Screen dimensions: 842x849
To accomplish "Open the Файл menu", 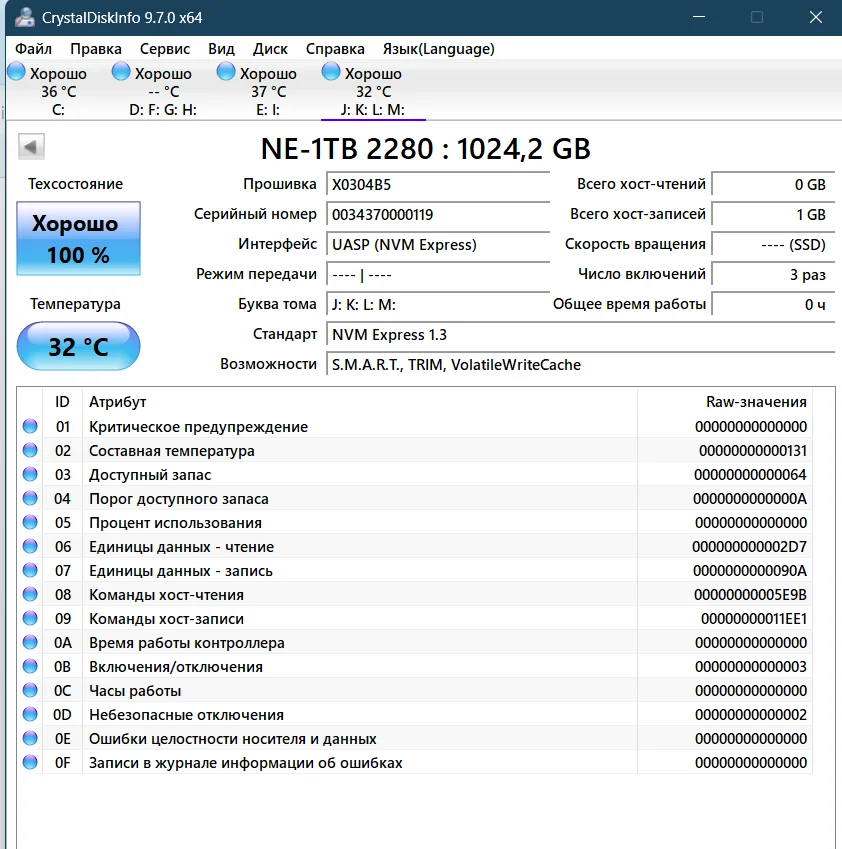I will coord(34,49).
